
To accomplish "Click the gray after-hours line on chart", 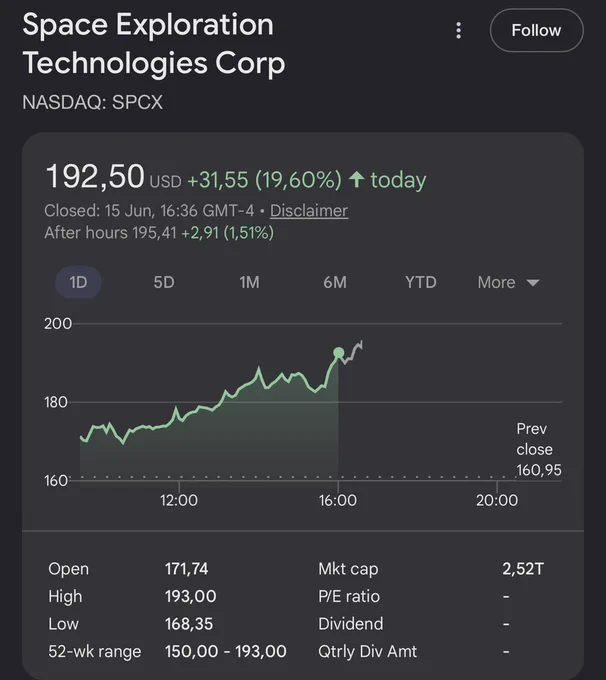I will pyautogui.click(x=352, y=352).
